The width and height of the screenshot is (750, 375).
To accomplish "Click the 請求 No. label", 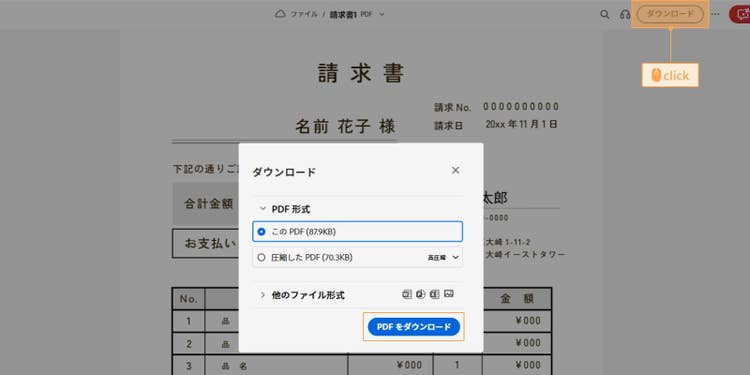I will [452, 107].
